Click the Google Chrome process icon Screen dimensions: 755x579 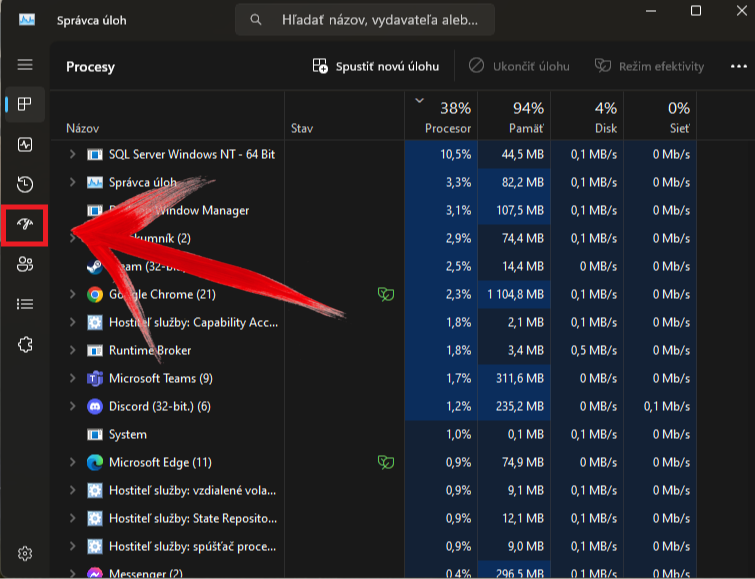pyautogui.click(x=95, y=294)
